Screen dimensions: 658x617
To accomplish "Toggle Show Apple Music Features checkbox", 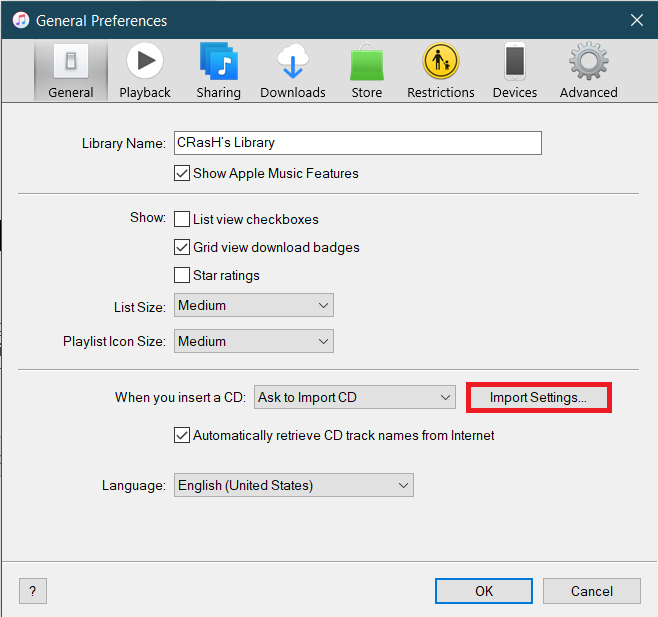I will tap(182, 173).
